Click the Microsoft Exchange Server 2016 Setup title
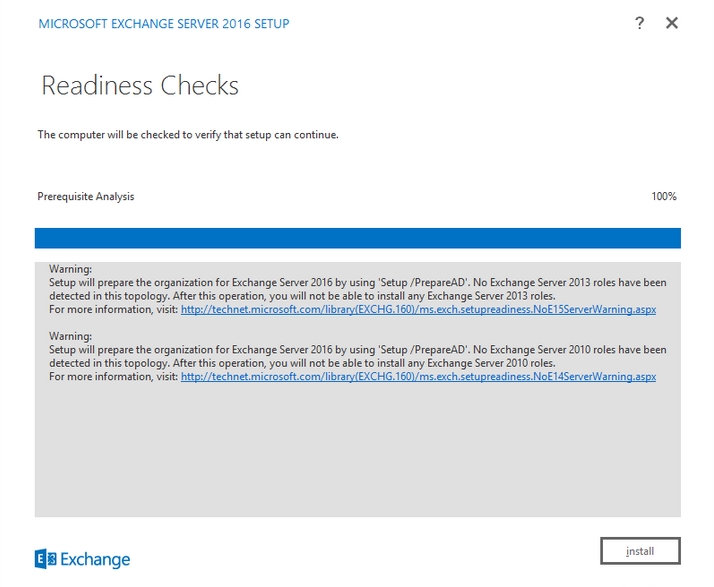This screenshot has height=587, width=714. click(x=163, y=23)
